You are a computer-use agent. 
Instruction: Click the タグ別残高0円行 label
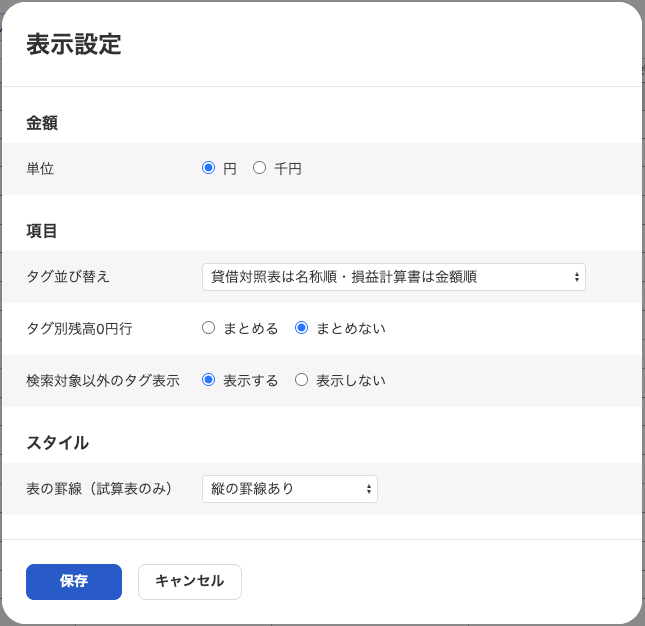79,329
